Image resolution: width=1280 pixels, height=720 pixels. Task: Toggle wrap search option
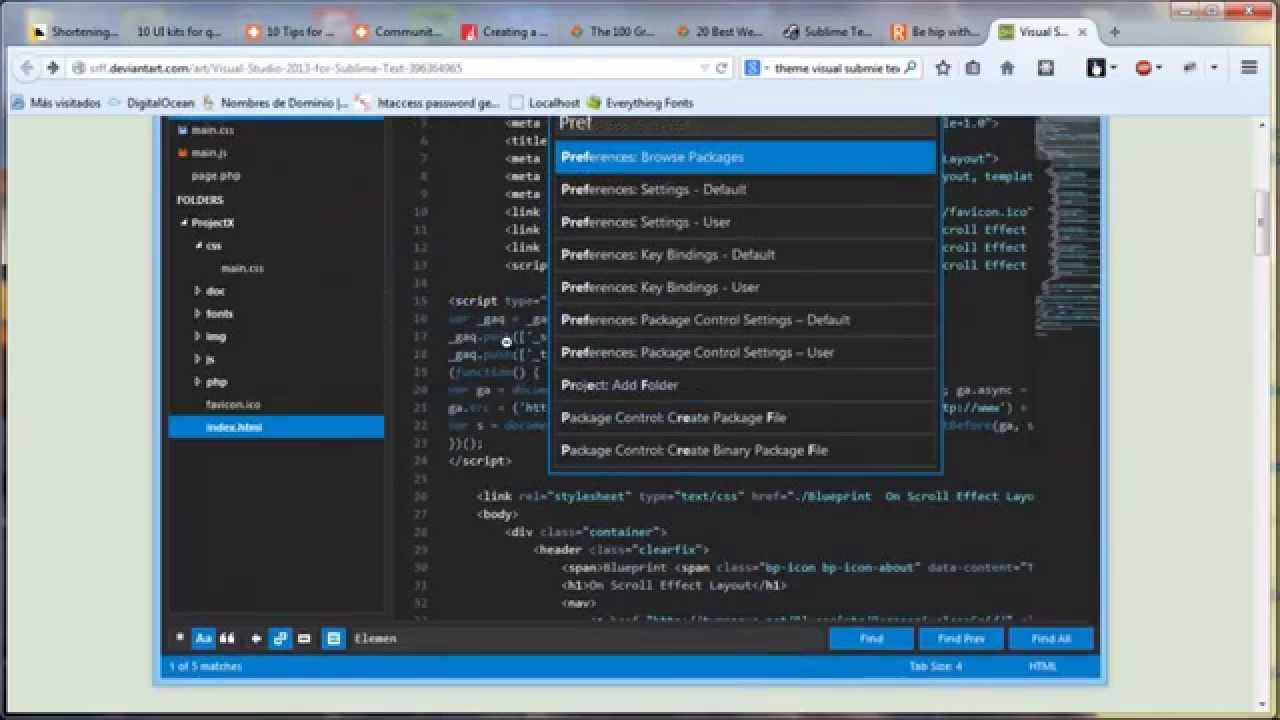click(x=280, y=638)
